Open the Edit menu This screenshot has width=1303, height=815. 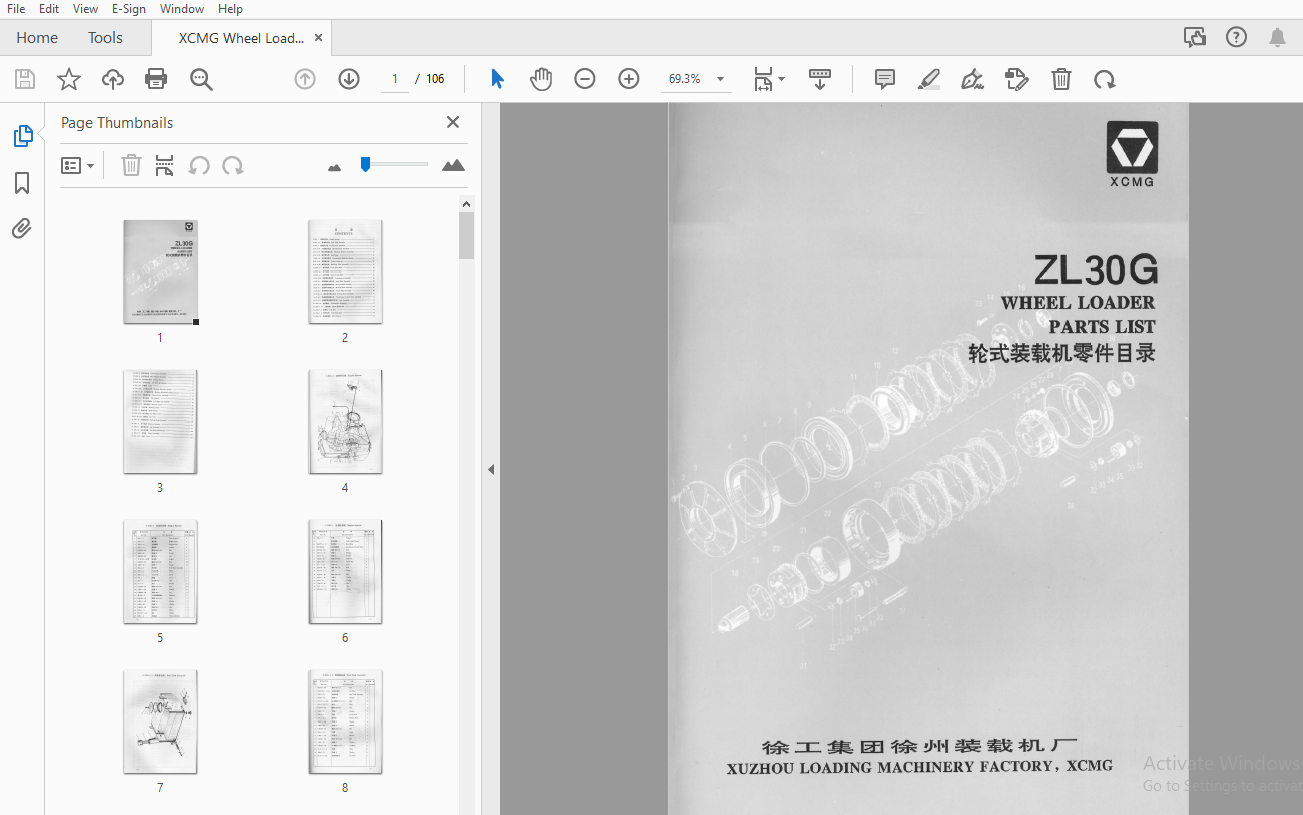point(49,9)
